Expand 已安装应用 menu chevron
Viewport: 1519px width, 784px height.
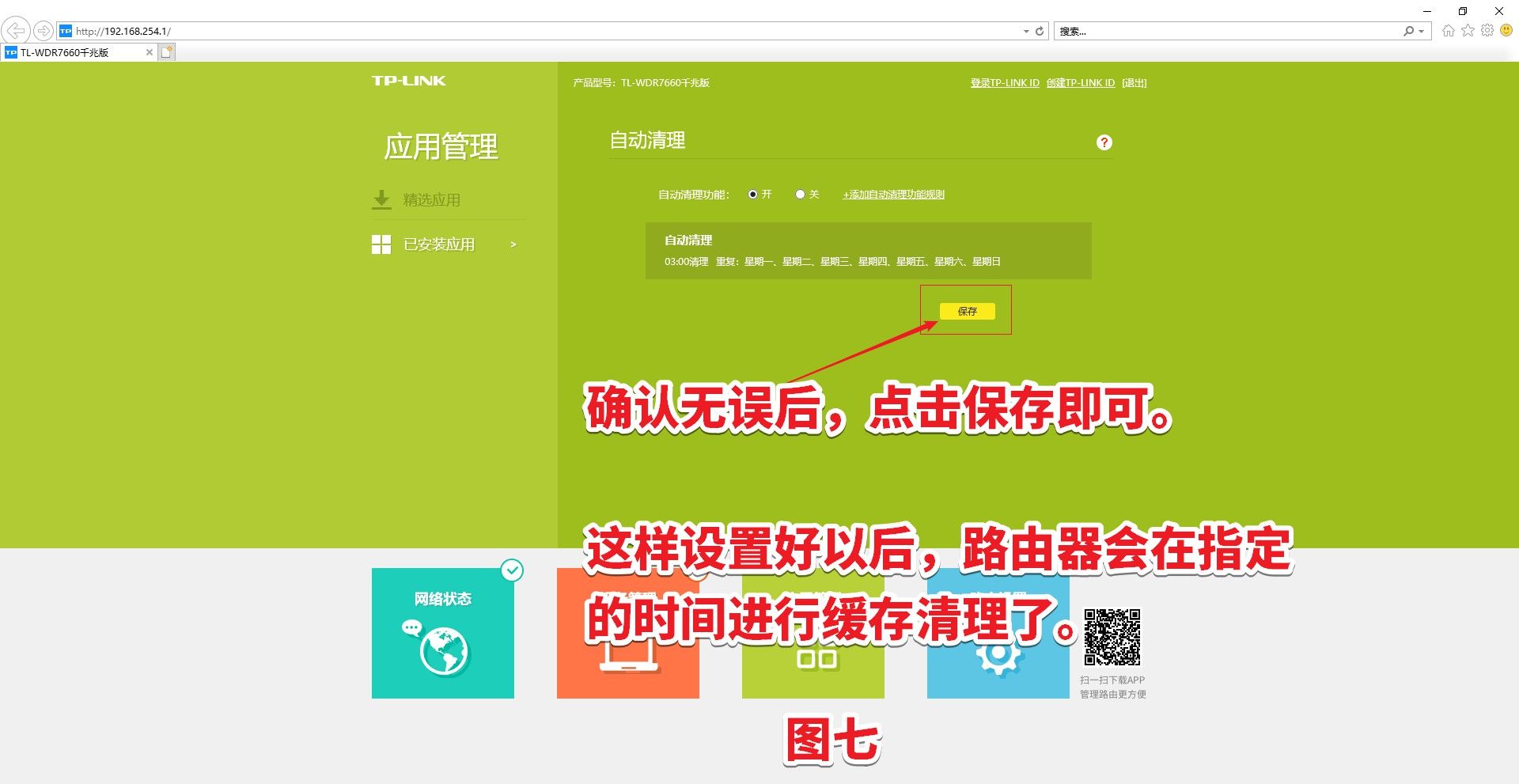(x=513, y=244)
